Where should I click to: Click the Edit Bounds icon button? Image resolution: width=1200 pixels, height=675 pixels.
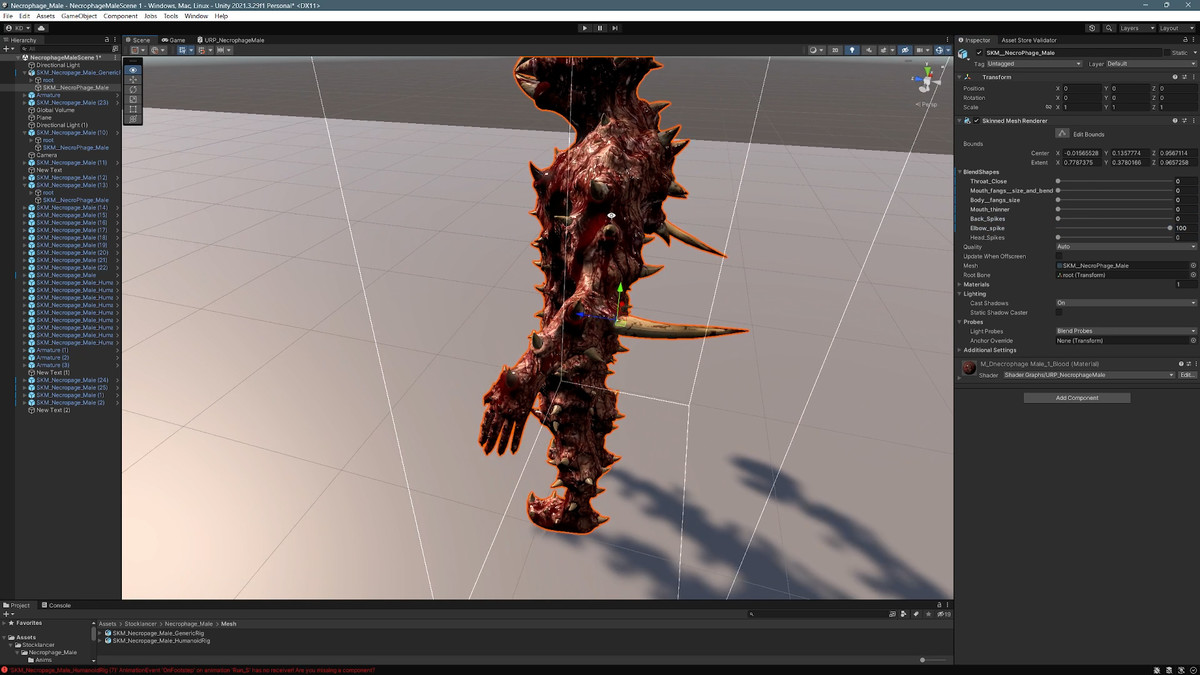pyautogui.click(x=1063, y=133)
